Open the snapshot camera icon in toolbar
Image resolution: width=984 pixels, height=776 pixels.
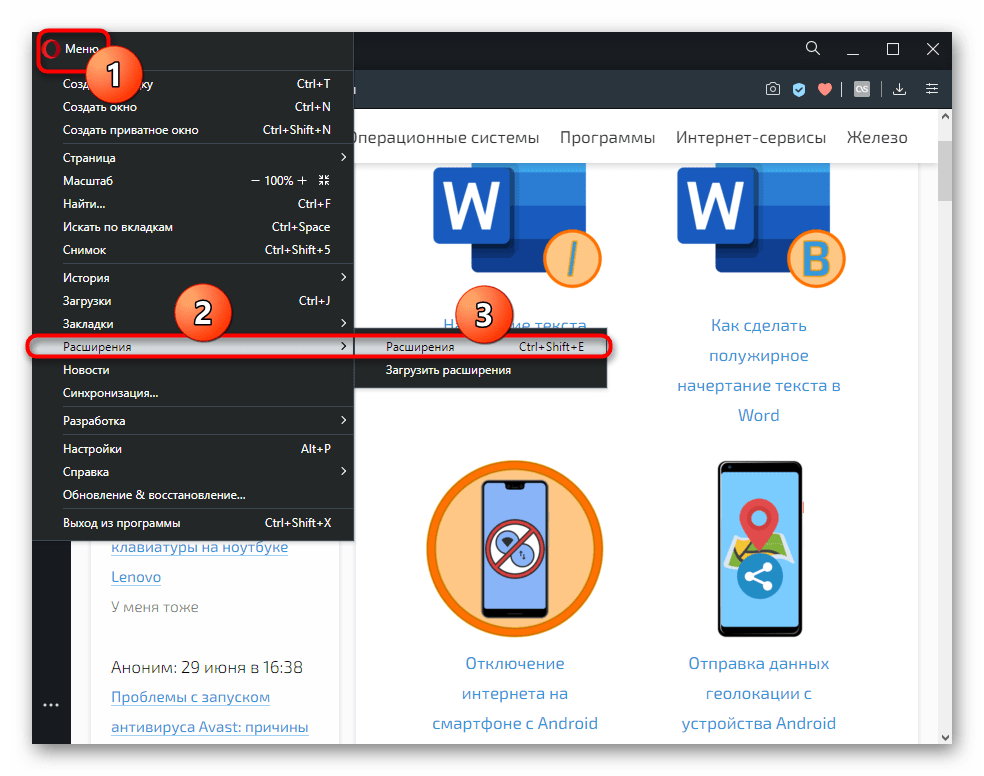(773, 89)
